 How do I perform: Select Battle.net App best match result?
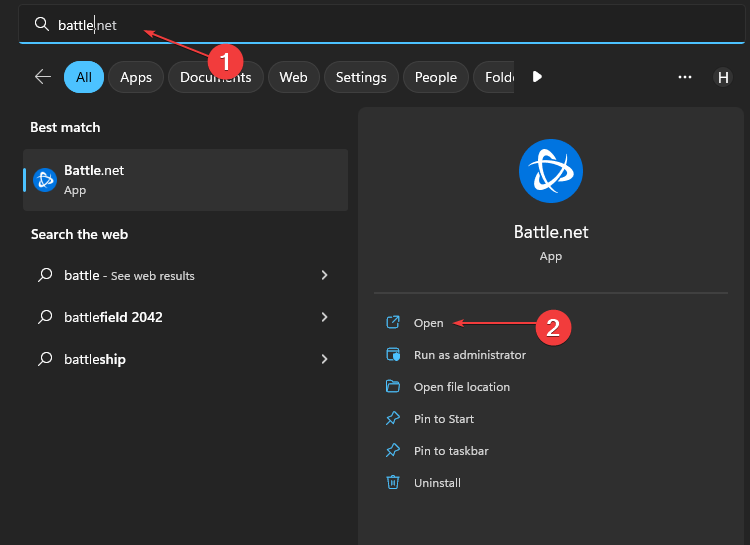point(186,180)
